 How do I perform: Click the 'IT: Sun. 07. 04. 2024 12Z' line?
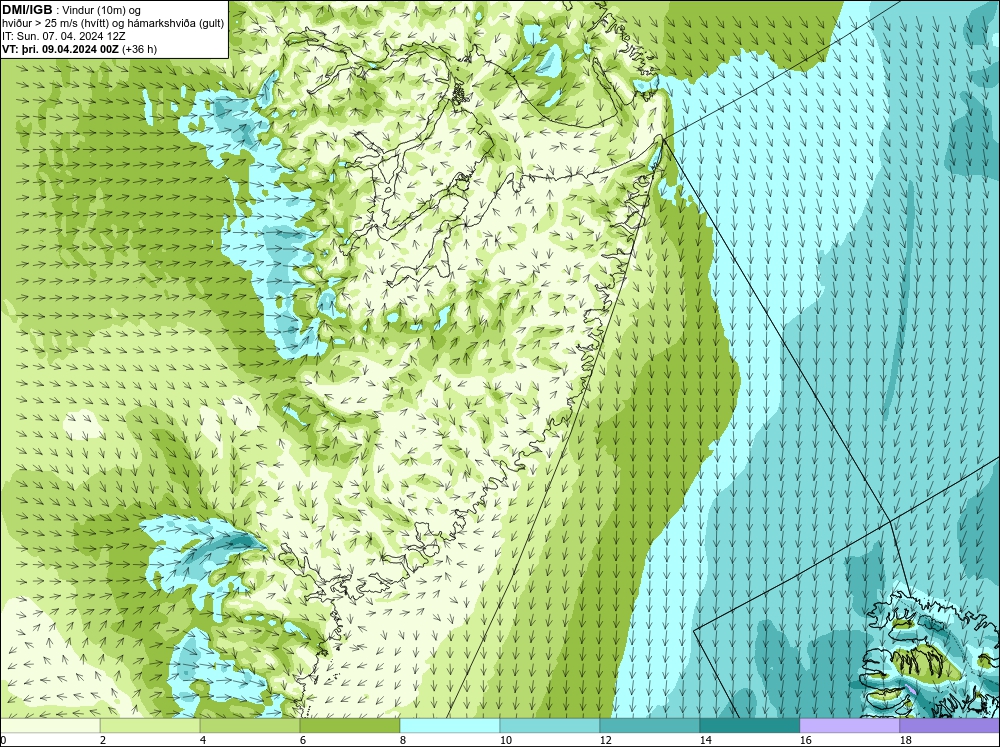[64, 36]
